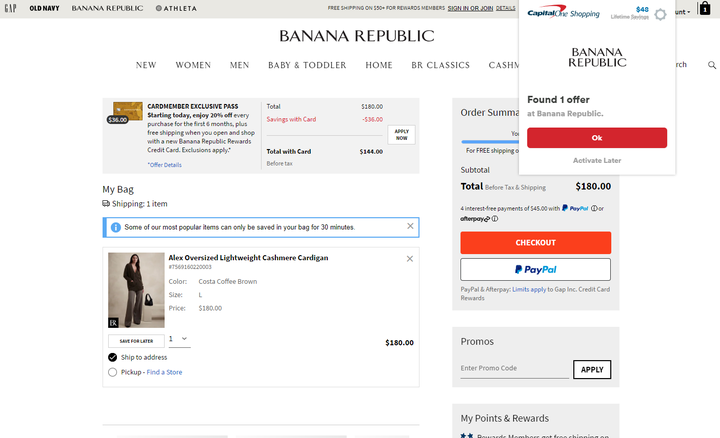Click APPLY for the promo code

point(592,370)
